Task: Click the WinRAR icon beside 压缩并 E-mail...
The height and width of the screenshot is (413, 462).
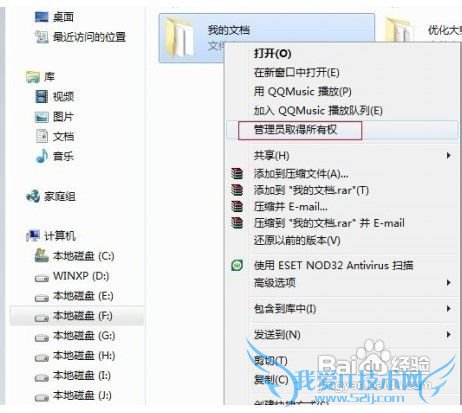Action: pyautogui.click(x=237, y=206)
